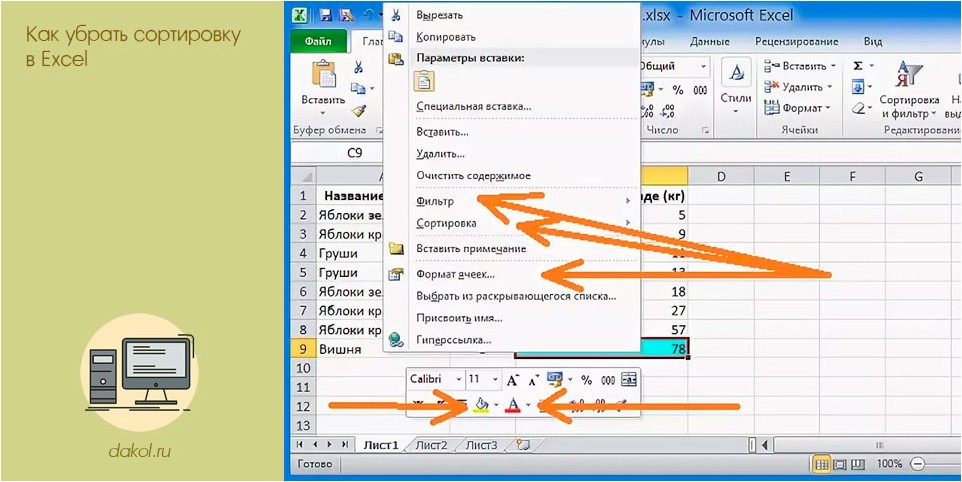Open the font size 11 dropdown on mini toolbar
Viewport: 962px width, 482px height.
pyautogui.click(x=494, y=380)
